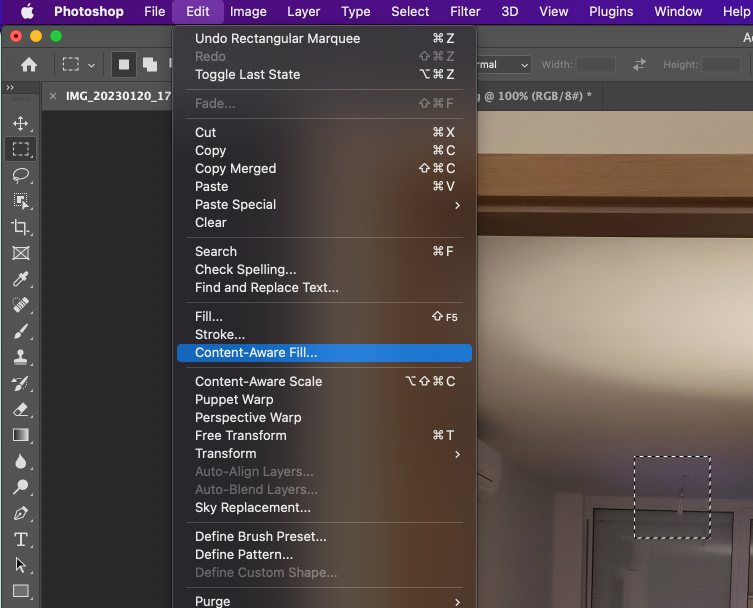This screenshot has height=608, width=753.
Task: Open the Window menu
Action: tap(678, 12)
